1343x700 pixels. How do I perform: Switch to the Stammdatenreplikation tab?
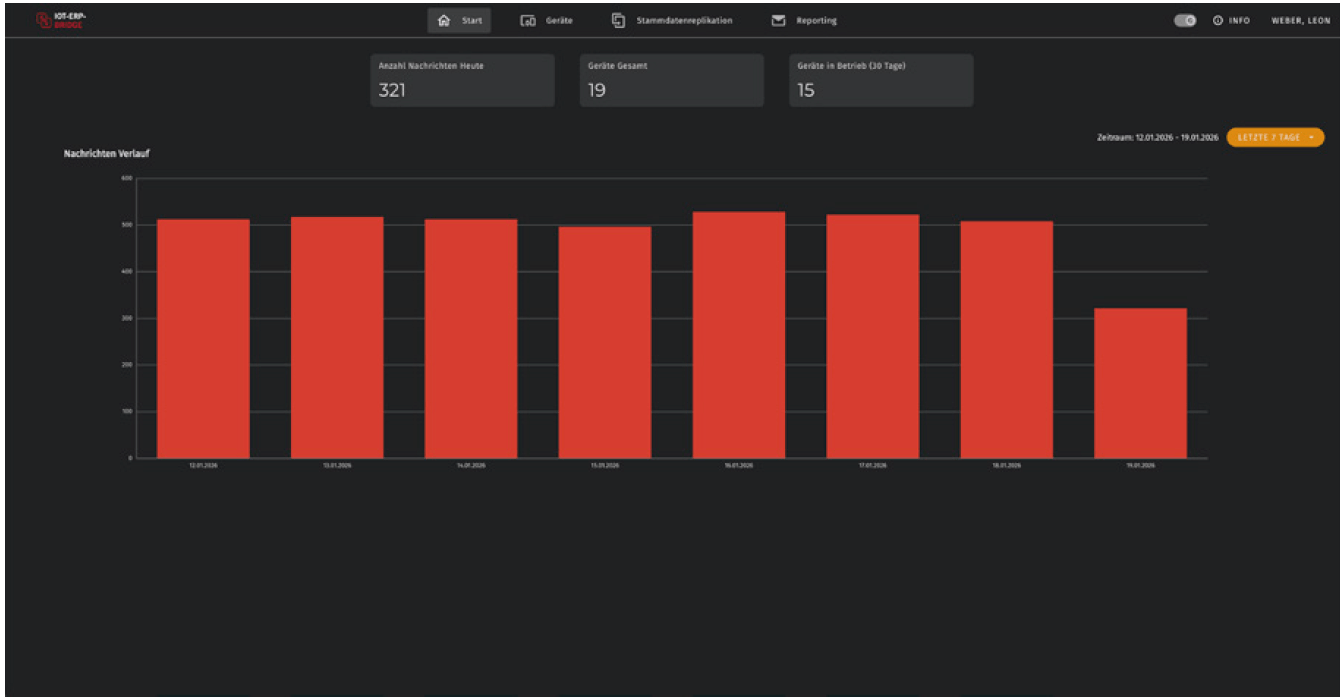tap(684, 21)
